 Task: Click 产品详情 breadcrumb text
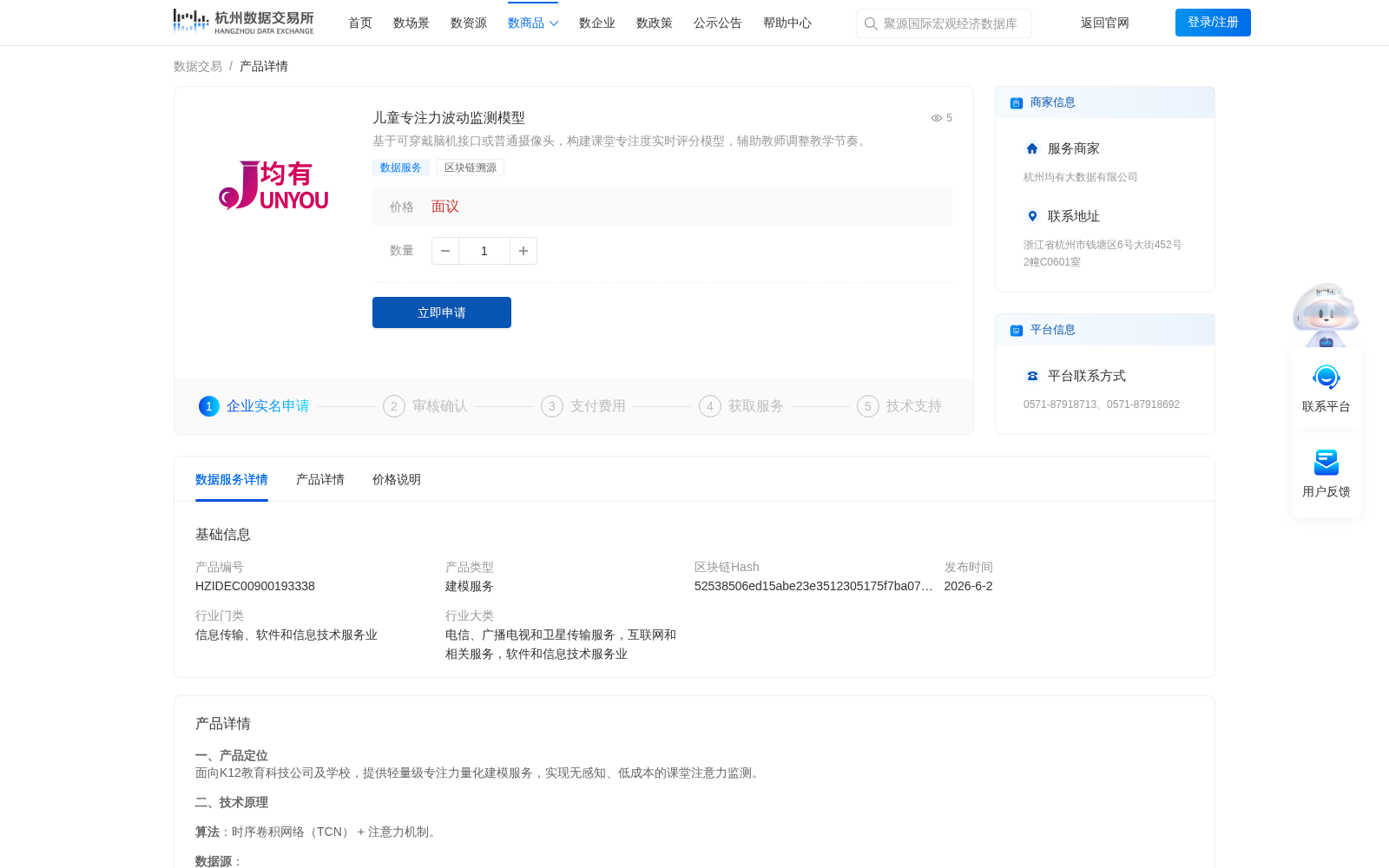264,66
